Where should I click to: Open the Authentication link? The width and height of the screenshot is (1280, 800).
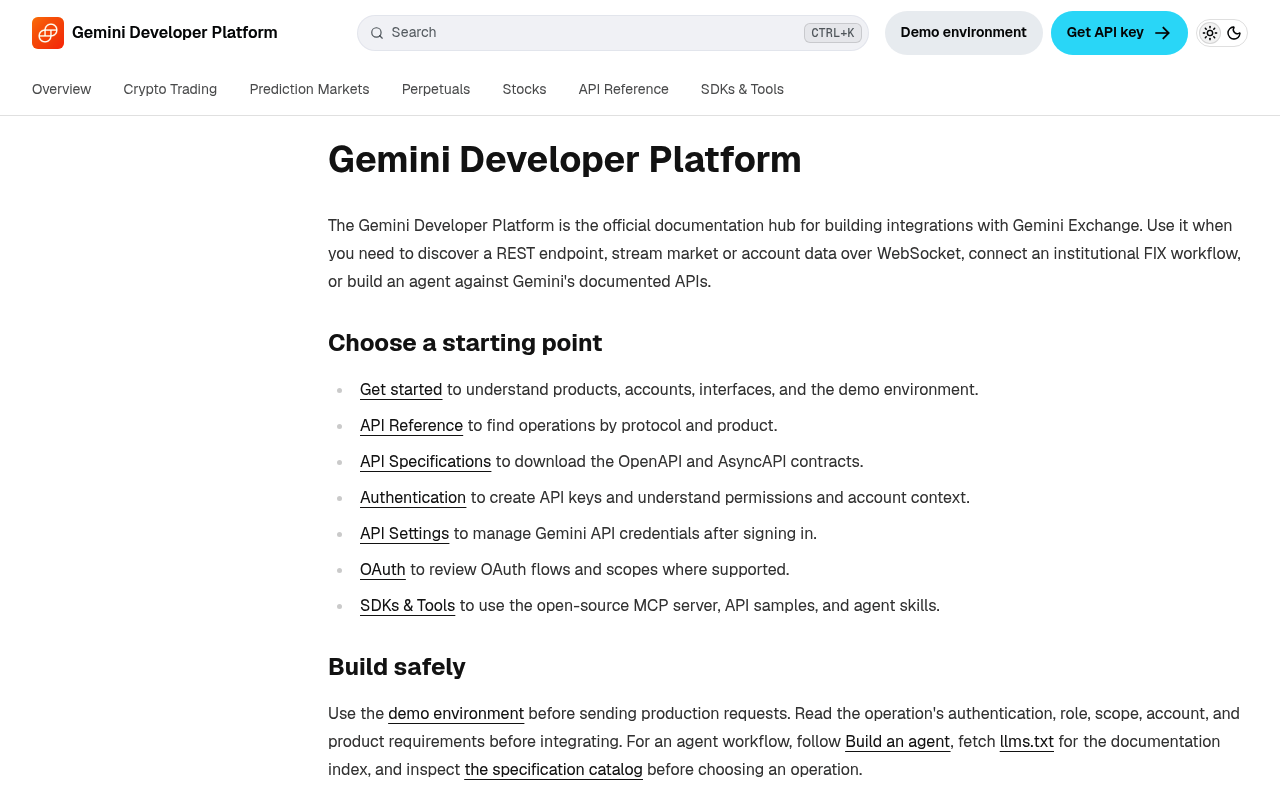coord(413,498)
